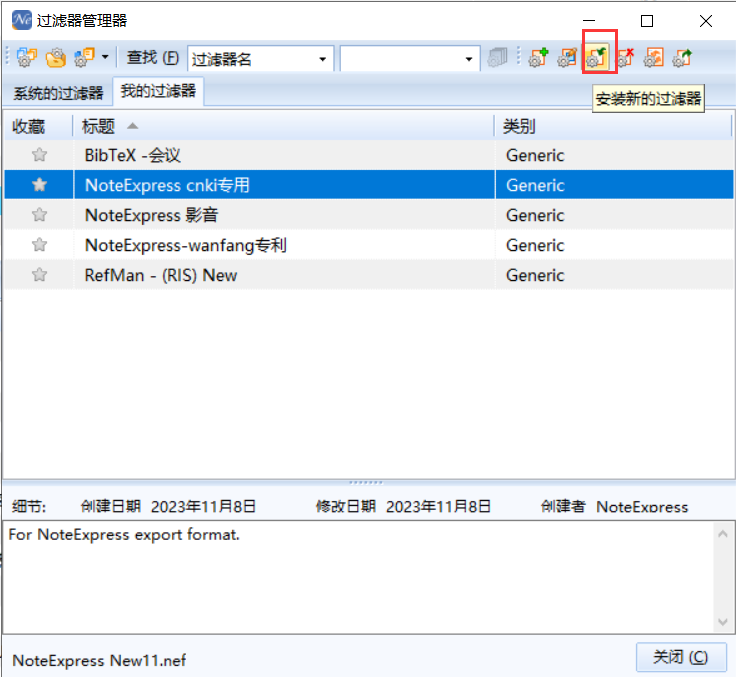The height and width of the screenshot is (677, 736).
Task: Minimize the 过滤器管理器 window
Action: pos(589,21)
